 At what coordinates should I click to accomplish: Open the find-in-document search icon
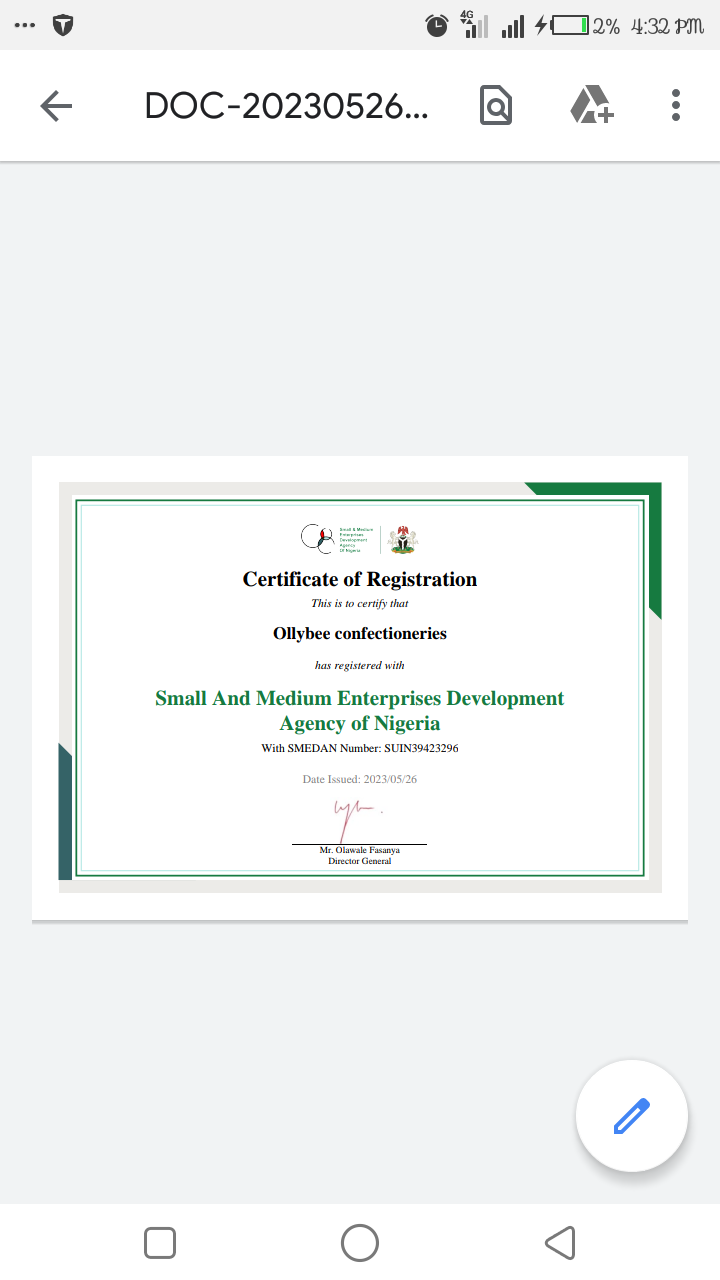pos(496,105)
